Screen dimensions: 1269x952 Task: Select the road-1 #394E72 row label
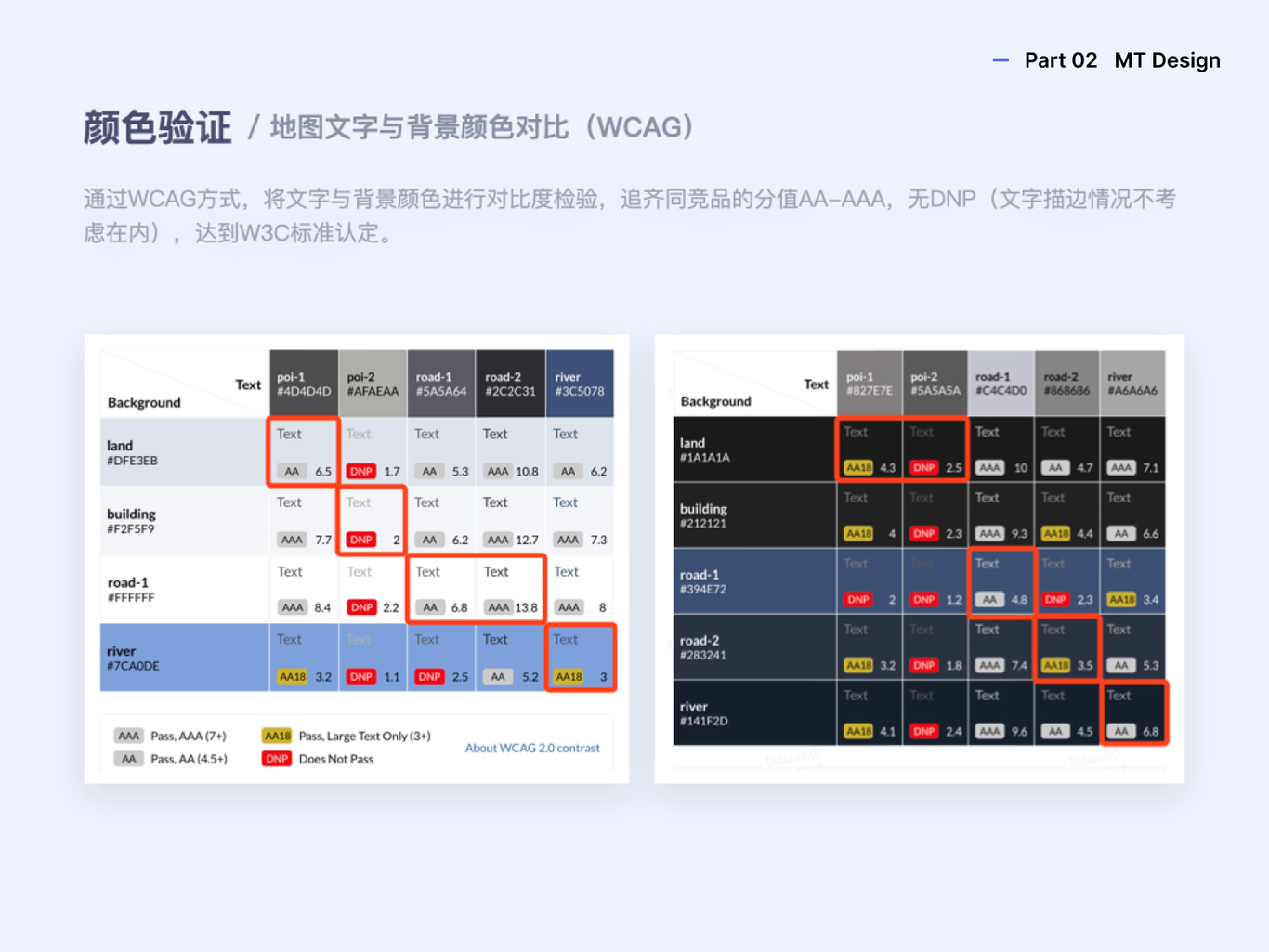click(x=755, y=581)
